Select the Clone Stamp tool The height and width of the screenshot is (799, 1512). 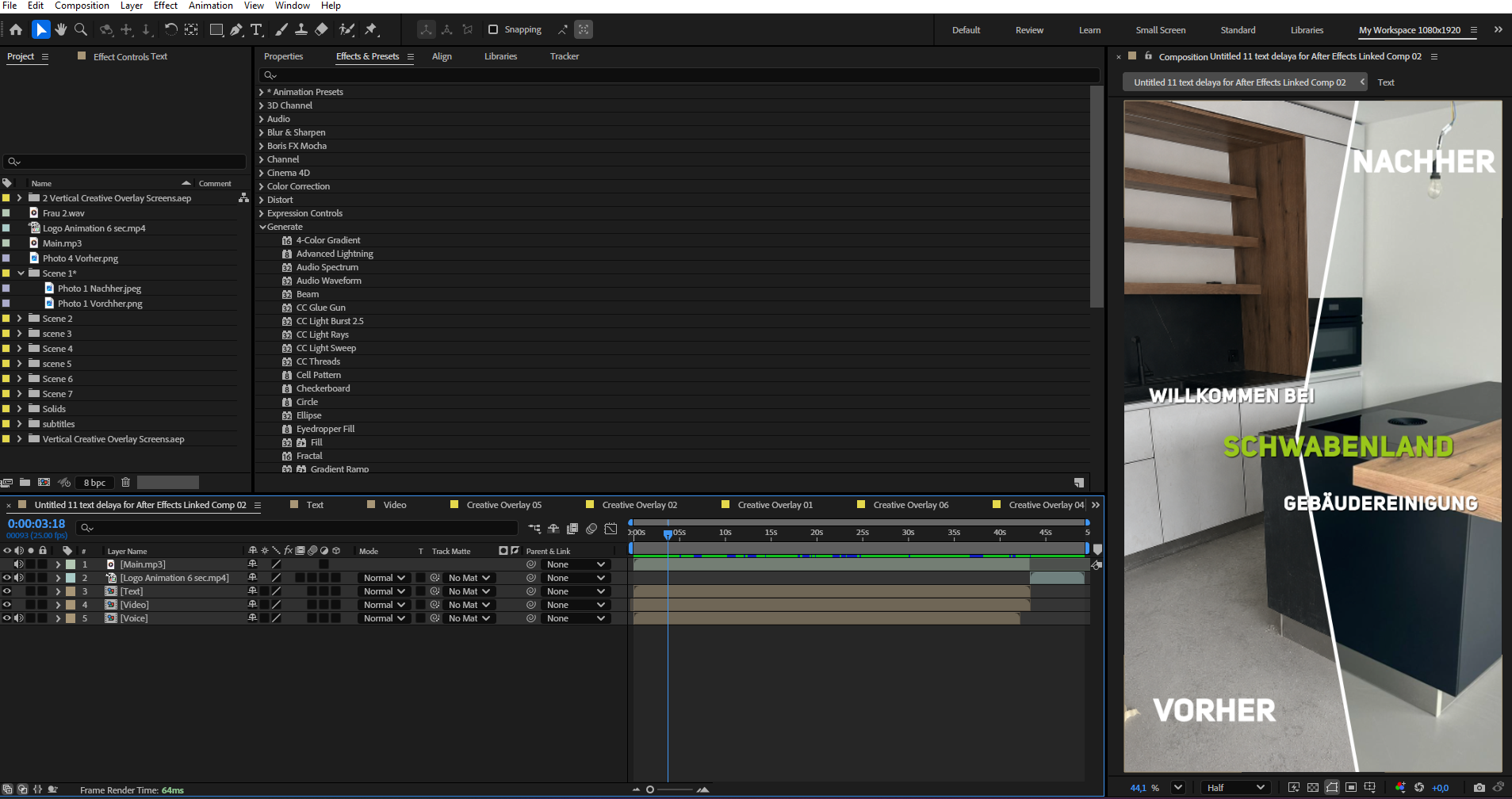pos(301,29)
